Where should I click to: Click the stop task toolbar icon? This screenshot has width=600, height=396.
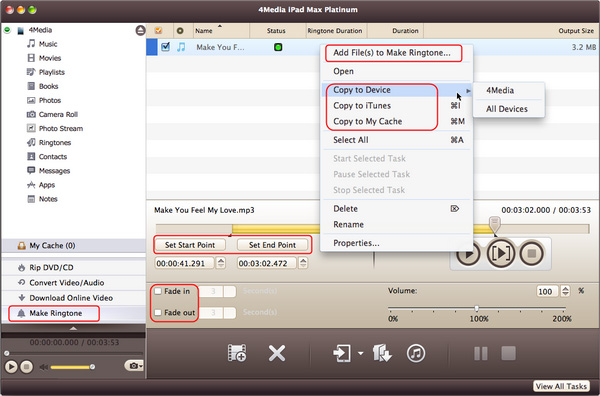pyautogui.click(x=508, y=353)
